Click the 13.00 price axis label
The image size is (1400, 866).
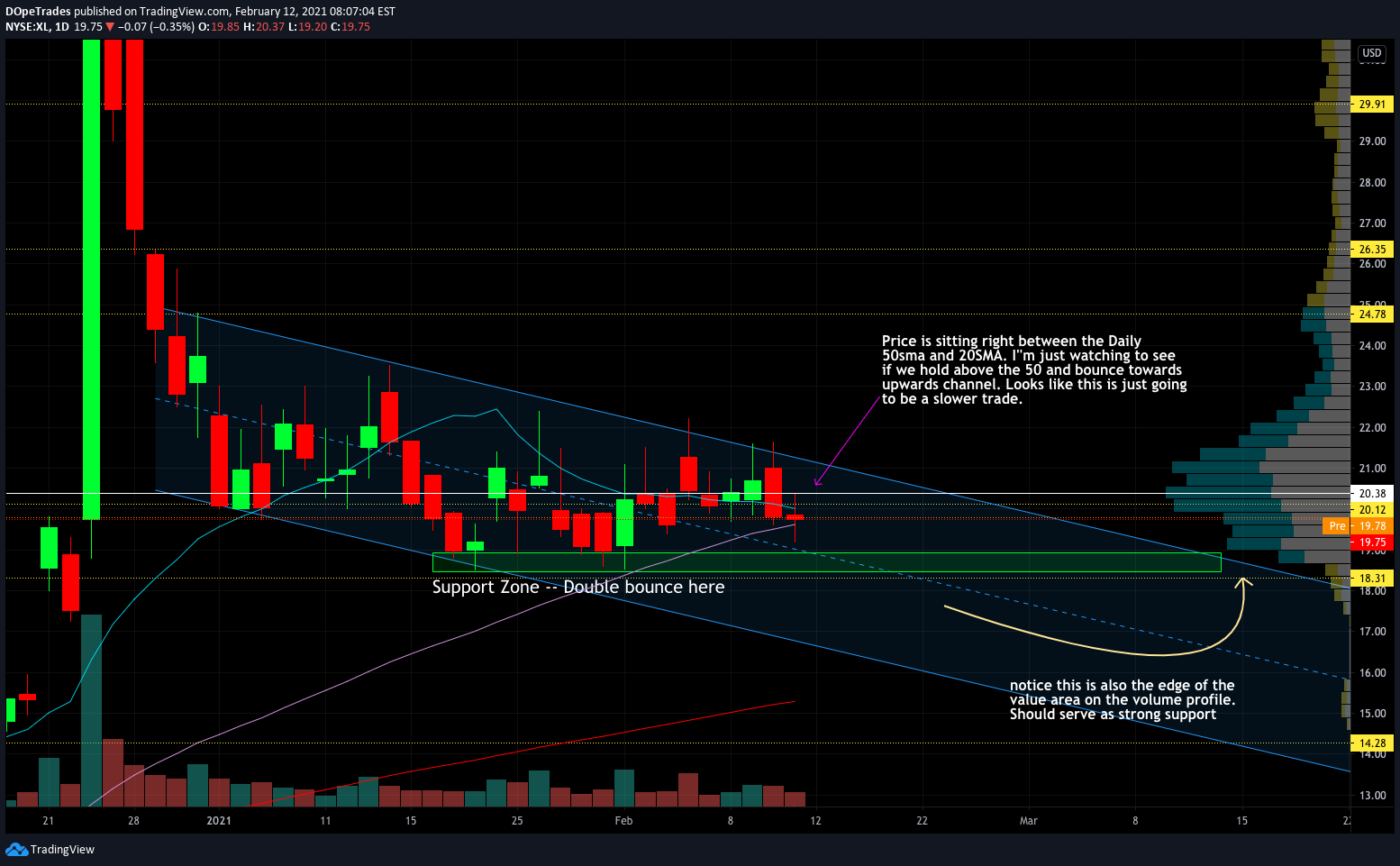[x=1372, y=796]
